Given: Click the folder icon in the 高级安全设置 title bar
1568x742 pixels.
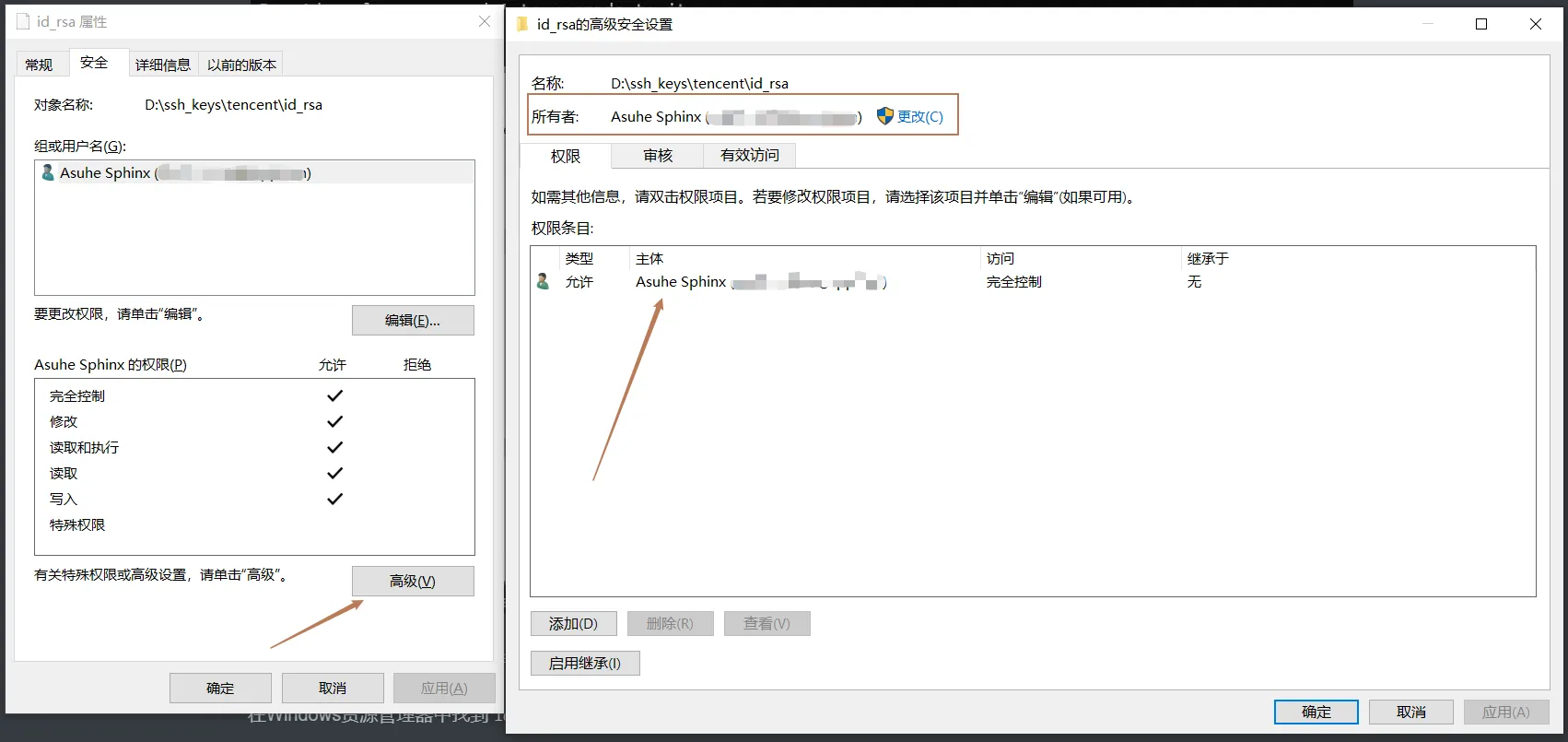Looking at the screenshot, I should 522,24.
